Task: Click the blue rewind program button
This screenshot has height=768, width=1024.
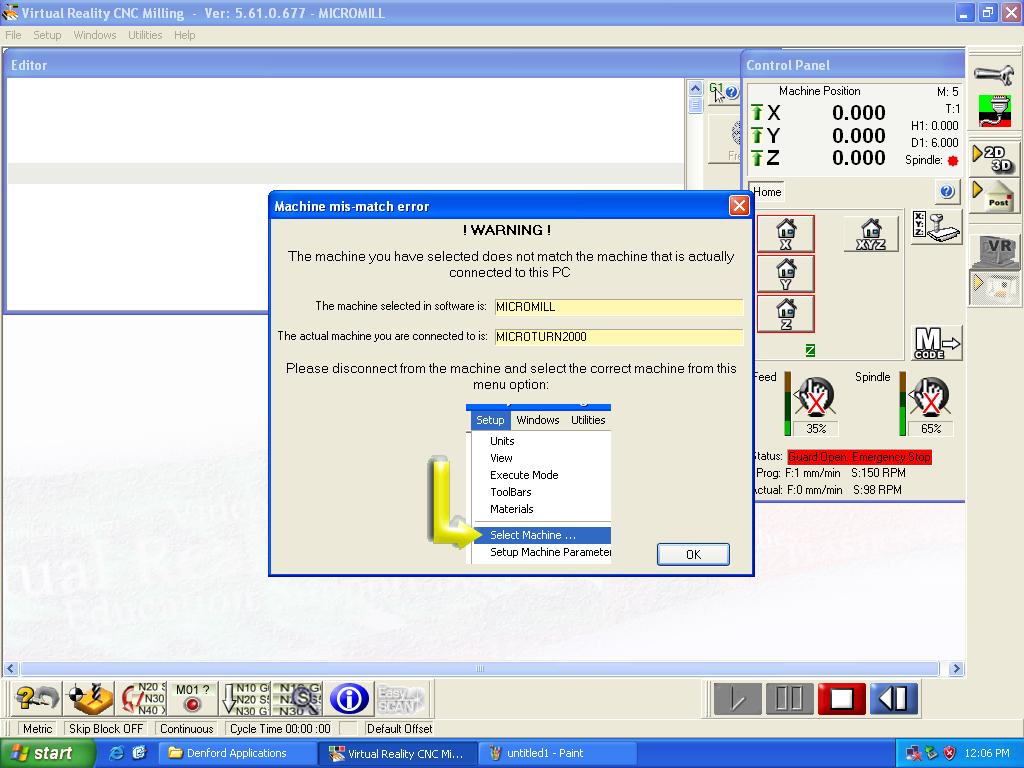Action: click(x=893, y=699)
